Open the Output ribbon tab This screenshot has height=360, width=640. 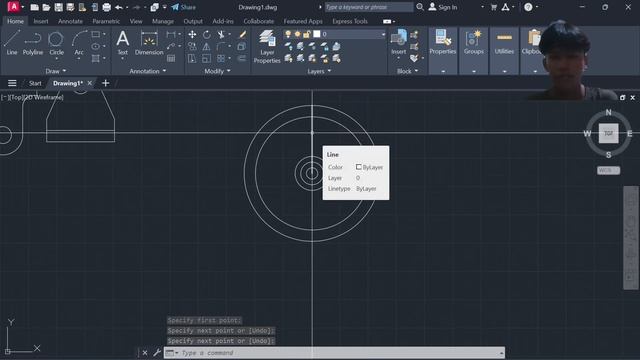[x=193, y=21]
